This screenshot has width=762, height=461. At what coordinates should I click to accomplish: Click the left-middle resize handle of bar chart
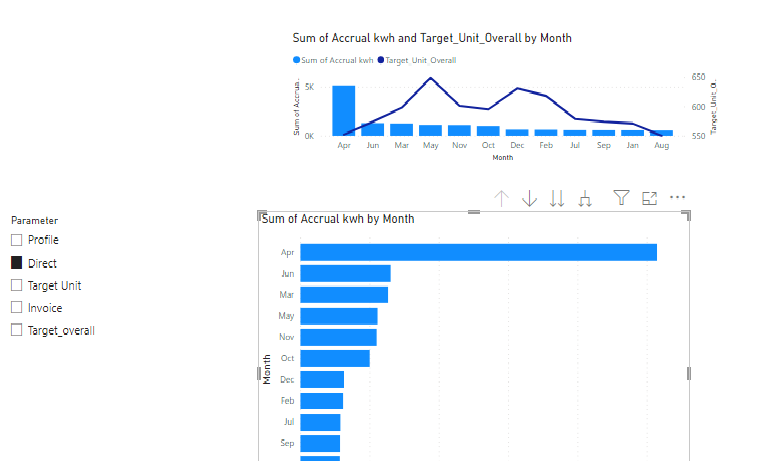pyautogui.click(x=259, y=374)
